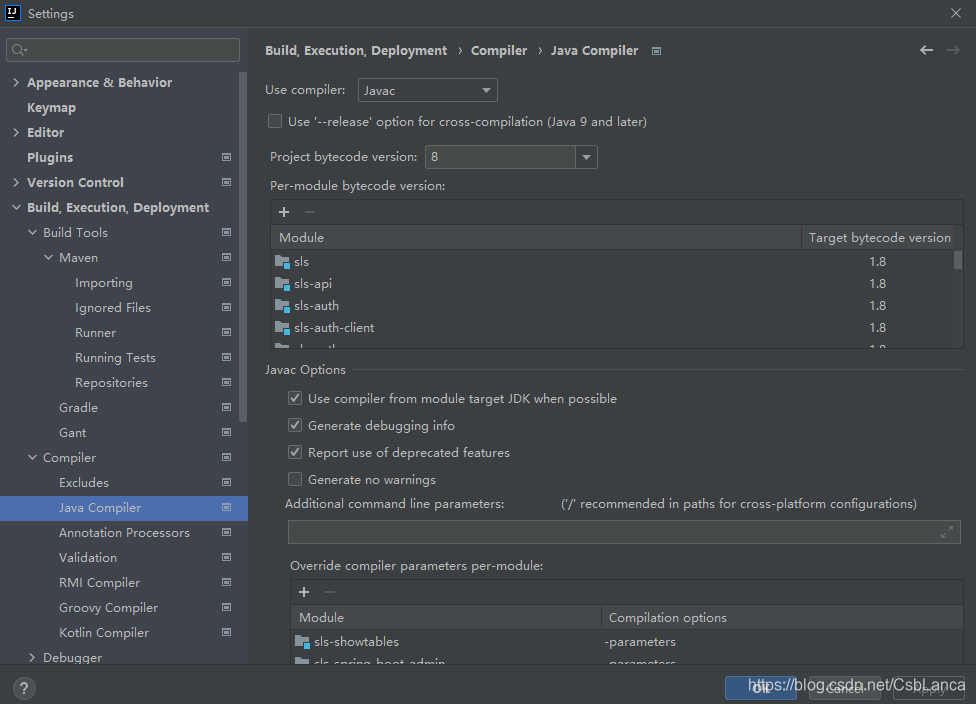This screenshot has width=976, height=704.
Task: Click the project icon next to Groovy Compiler
Action: click(227, 607)
